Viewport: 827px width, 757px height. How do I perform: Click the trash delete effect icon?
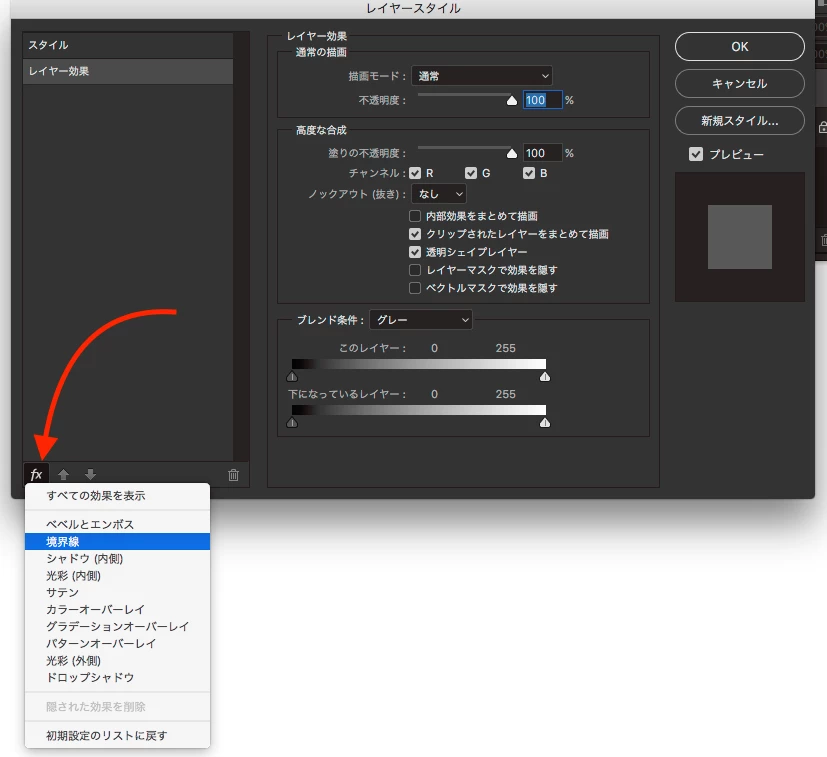pos(233,475)
